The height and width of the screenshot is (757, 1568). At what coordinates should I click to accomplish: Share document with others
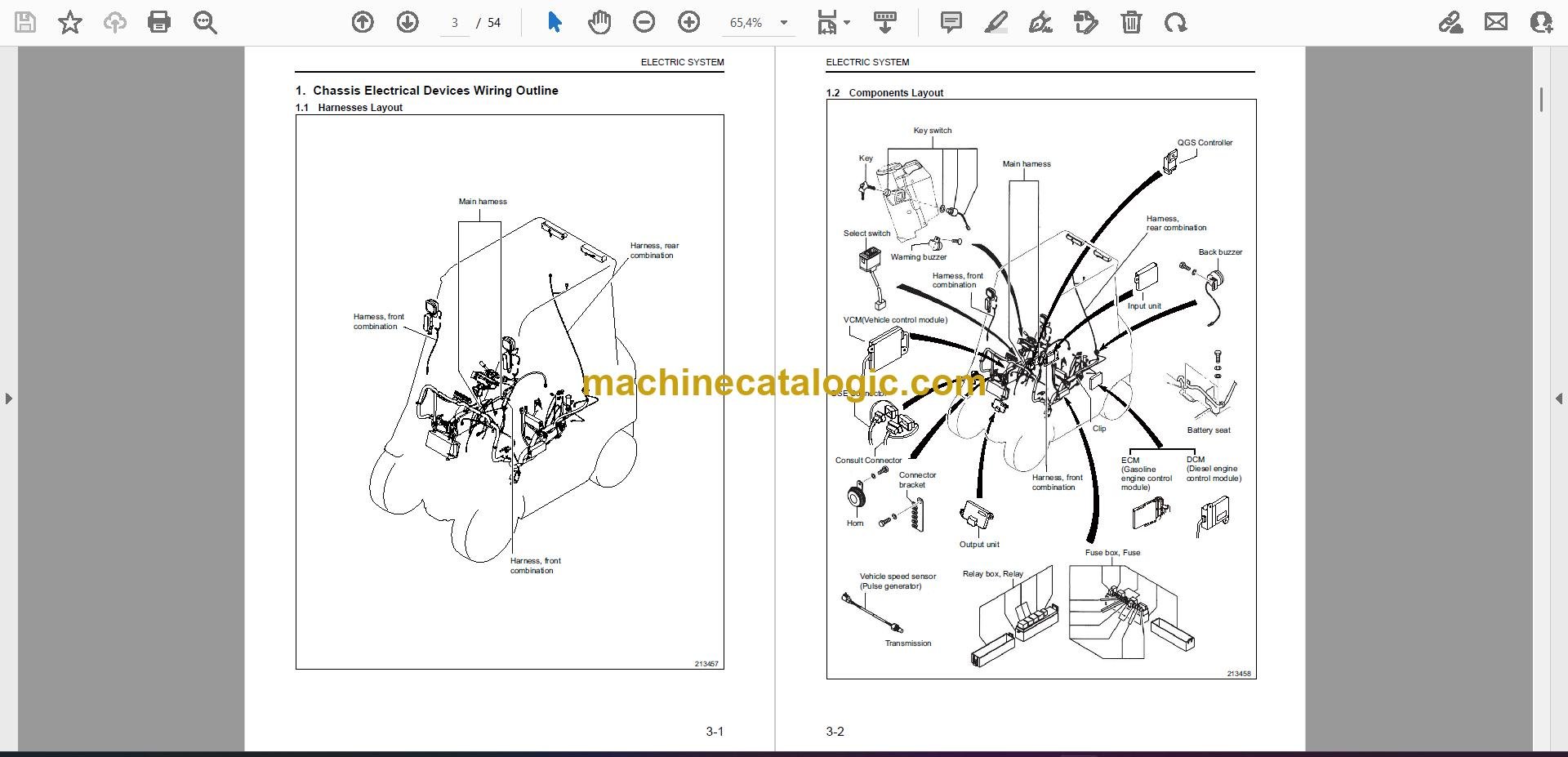pyautogui.click(x=1541, y=22)
